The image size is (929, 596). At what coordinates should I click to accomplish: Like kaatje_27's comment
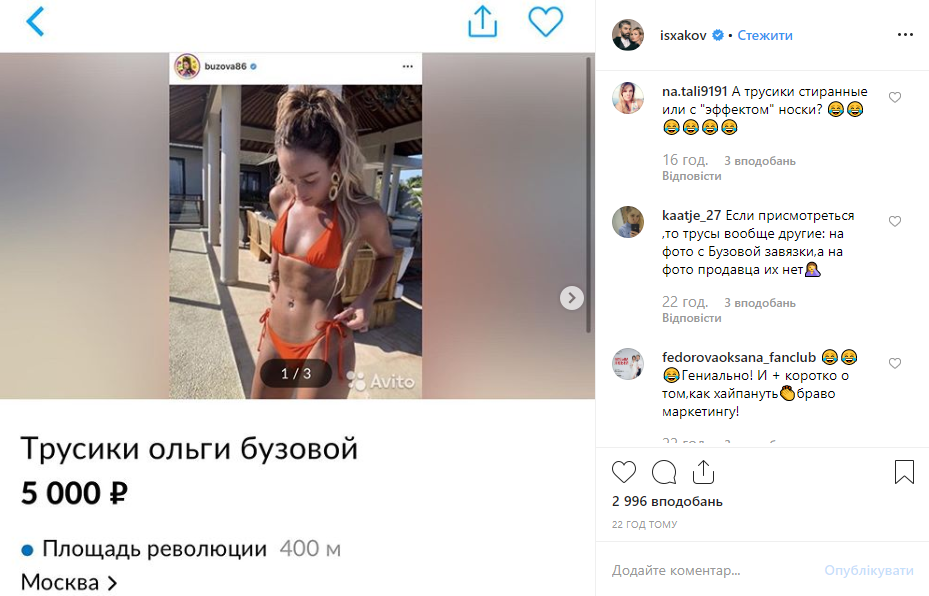(895, 221)
